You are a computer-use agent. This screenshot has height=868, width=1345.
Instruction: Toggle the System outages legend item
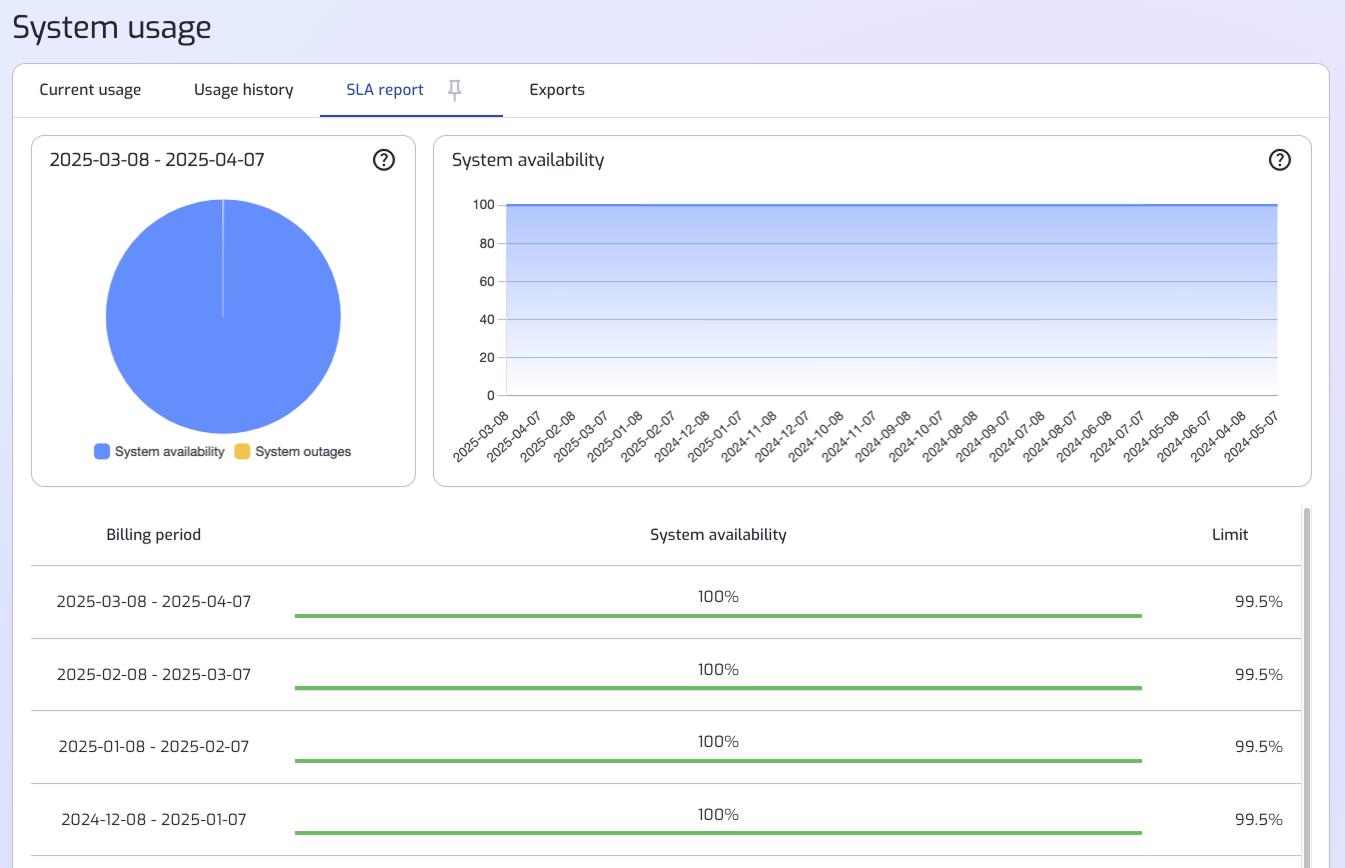(x=293, y=452)
